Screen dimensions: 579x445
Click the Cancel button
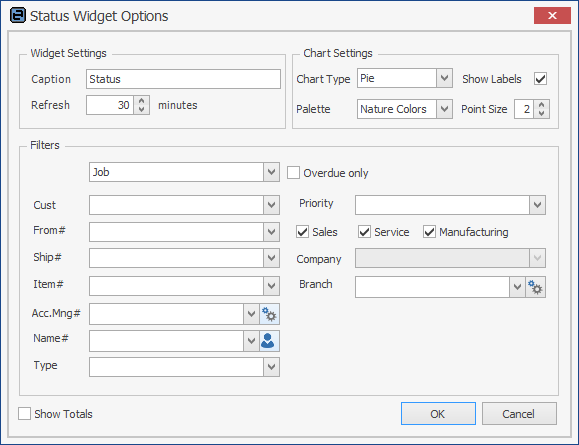point(519,414)
